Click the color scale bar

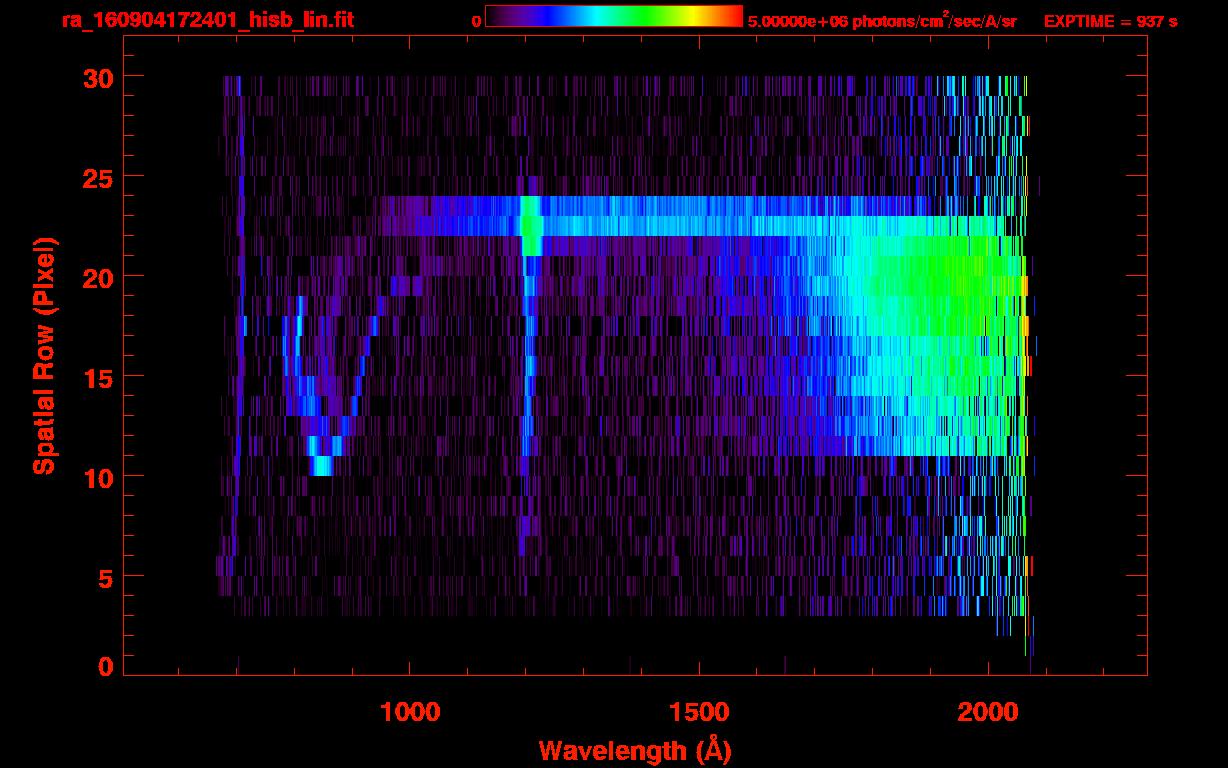click(x=614, y=16)
